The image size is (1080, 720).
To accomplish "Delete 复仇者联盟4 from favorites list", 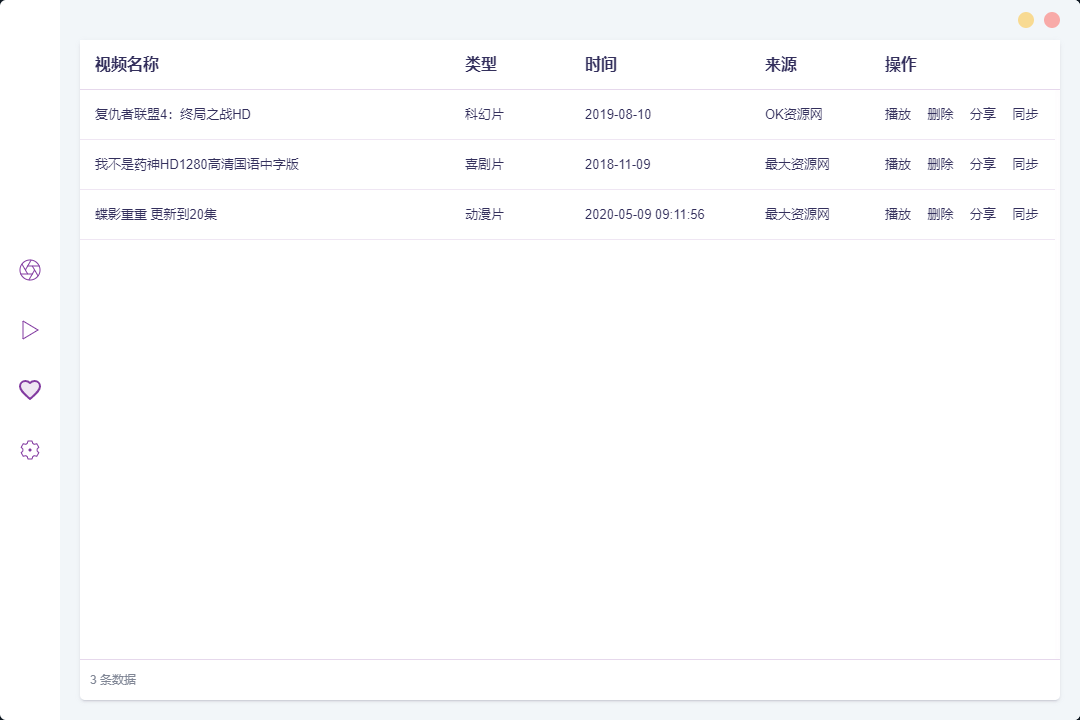I will point(940,114).
